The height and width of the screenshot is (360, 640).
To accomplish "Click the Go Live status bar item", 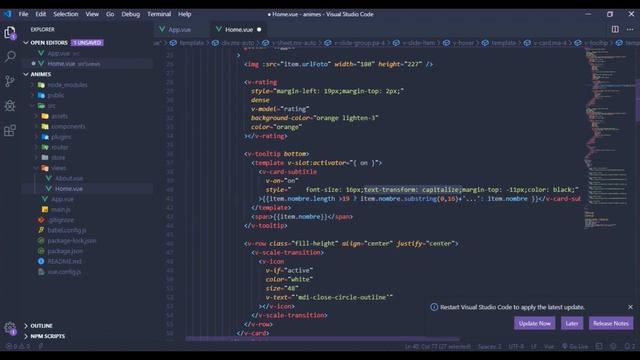I will (575, 347).
